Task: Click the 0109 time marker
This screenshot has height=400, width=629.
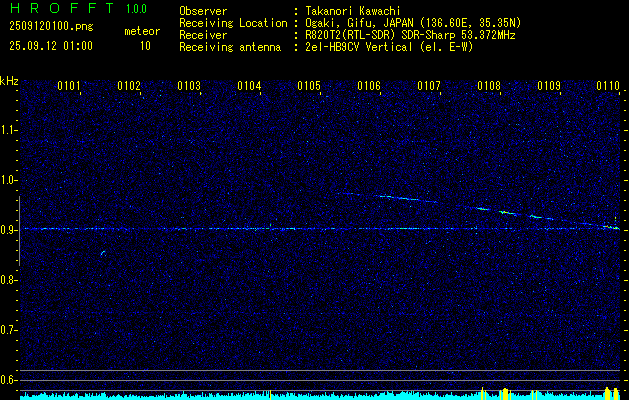Action: (x=549, y=86)
